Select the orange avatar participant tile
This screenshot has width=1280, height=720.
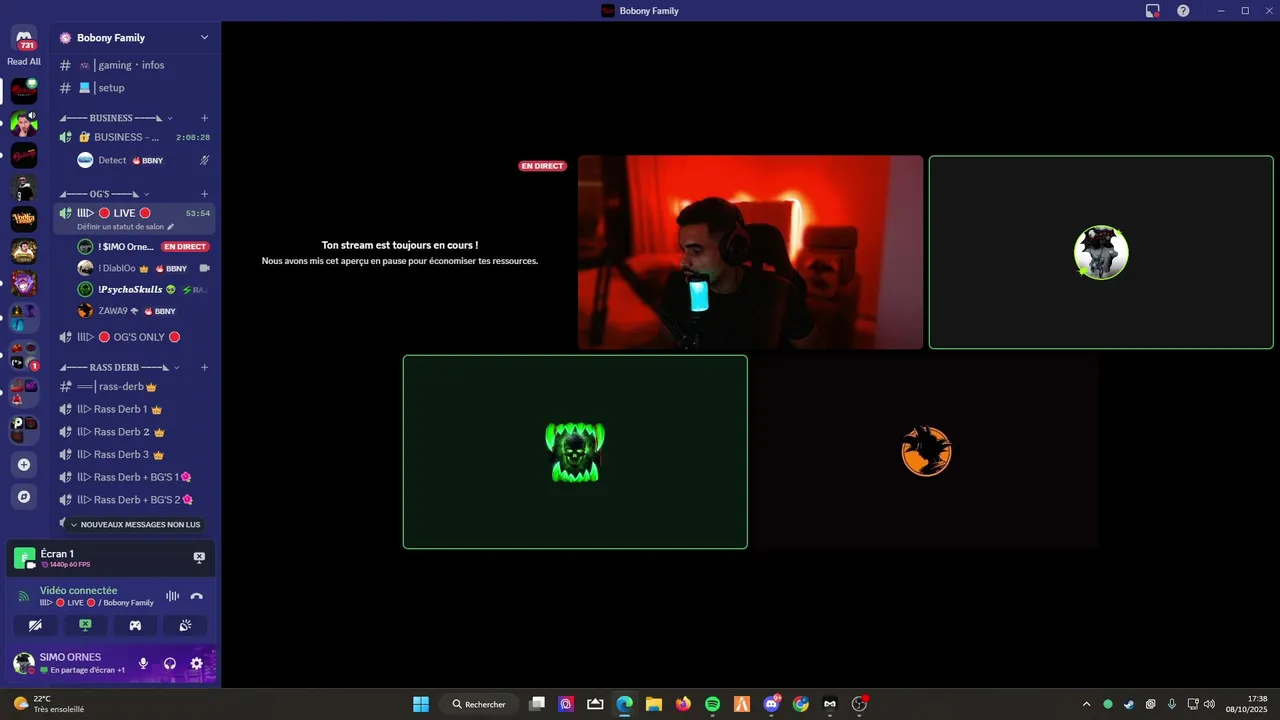[926, 452]
